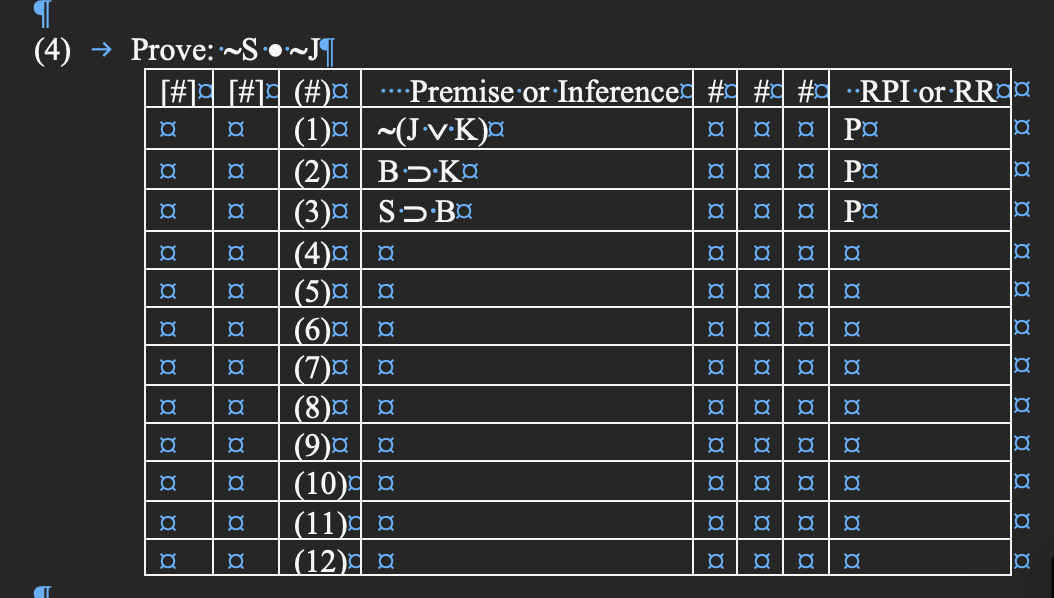The height and width of the screenshot is (598, 1054).
Task: Click the empty inference cell in row (5)
Action: tap(527, 289)
